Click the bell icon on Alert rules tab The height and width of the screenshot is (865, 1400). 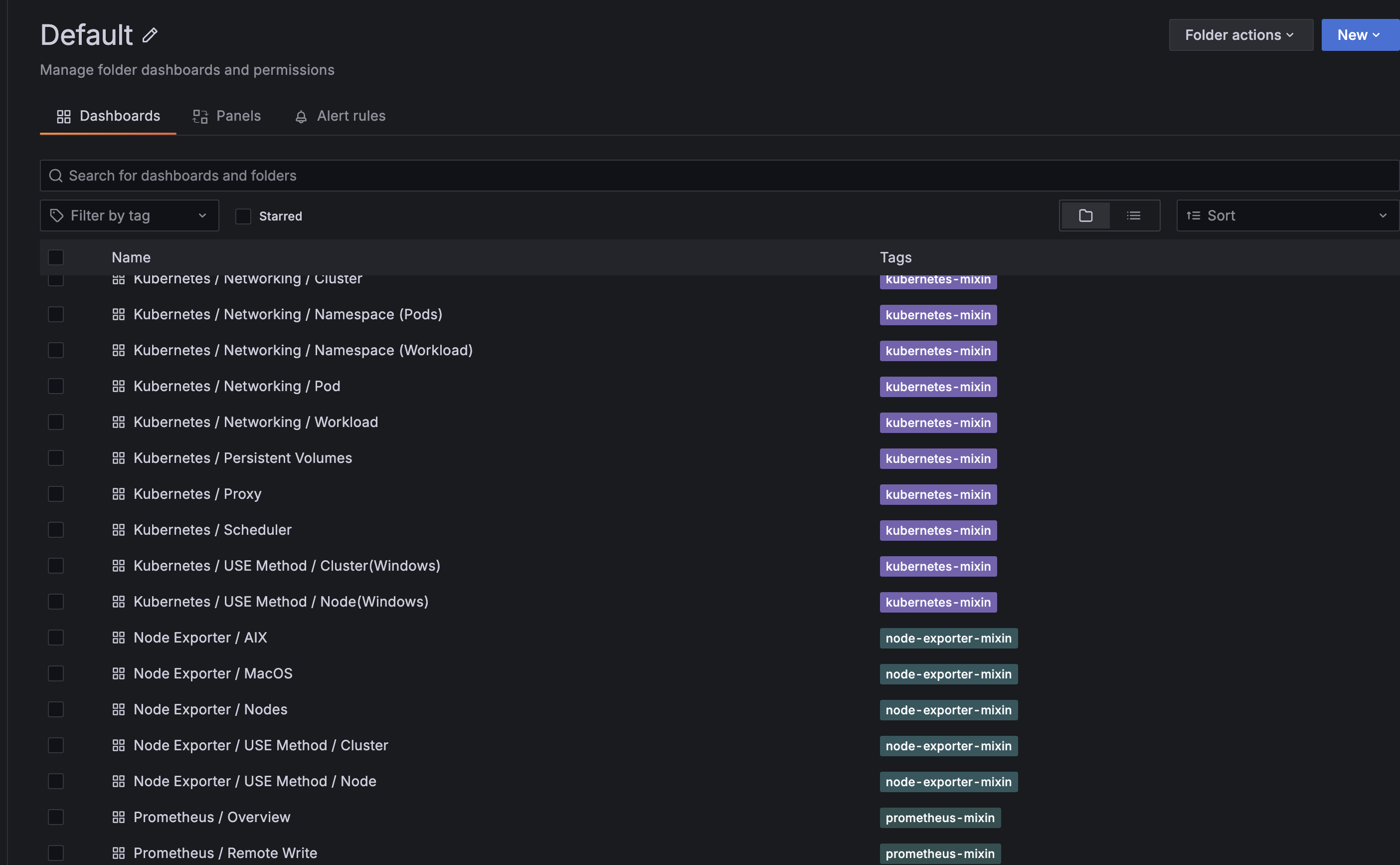pyautogui.click(x=301, y=117)
